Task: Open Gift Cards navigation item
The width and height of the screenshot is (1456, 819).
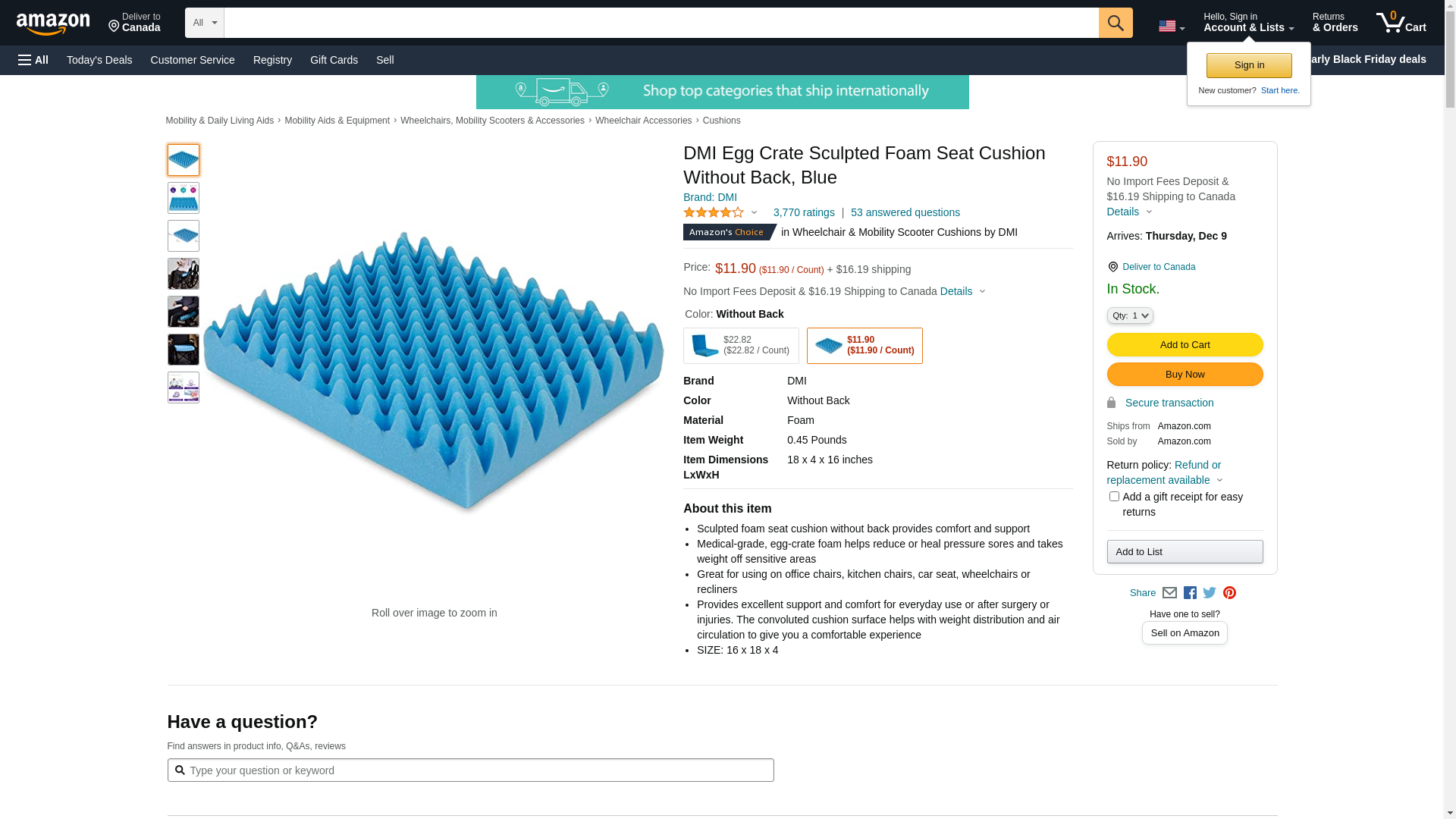Action: [334, 60]
